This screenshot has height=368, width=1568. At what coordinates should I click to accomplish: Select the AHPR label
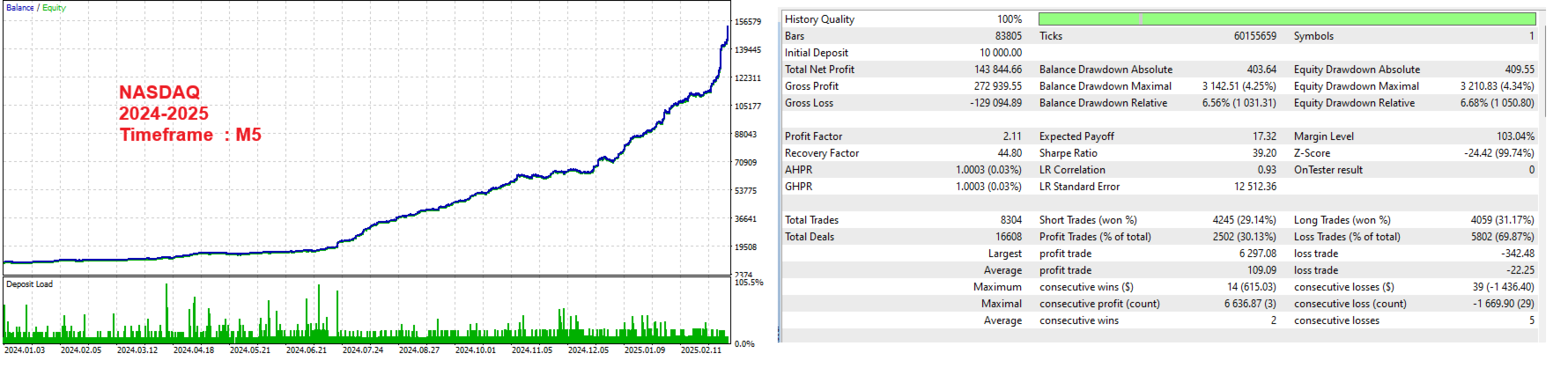[x=798, y=170]
